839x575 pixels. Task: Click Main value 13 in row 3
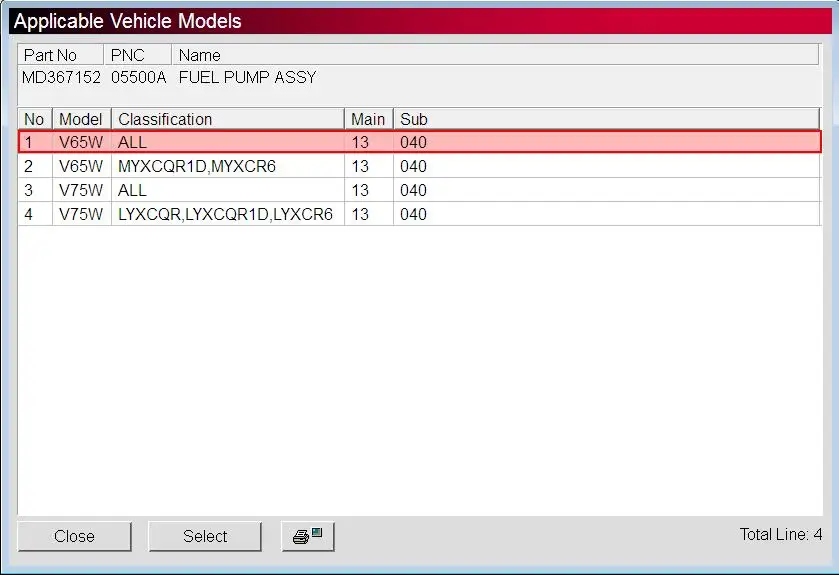[x=369, y=190]
